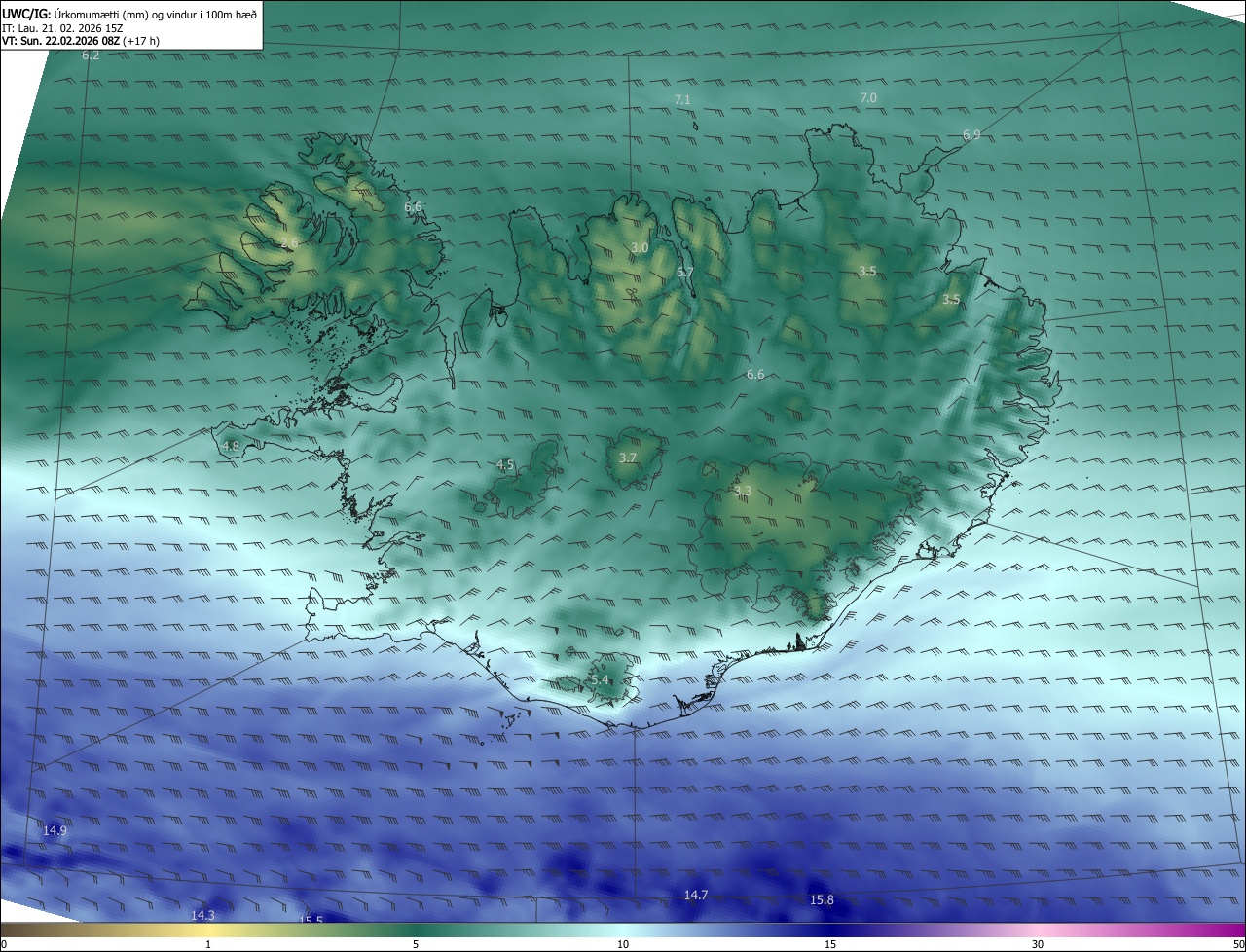Click the color scale tick label 15
This screenshot has width=1246, height=952.
click(830, 944)
